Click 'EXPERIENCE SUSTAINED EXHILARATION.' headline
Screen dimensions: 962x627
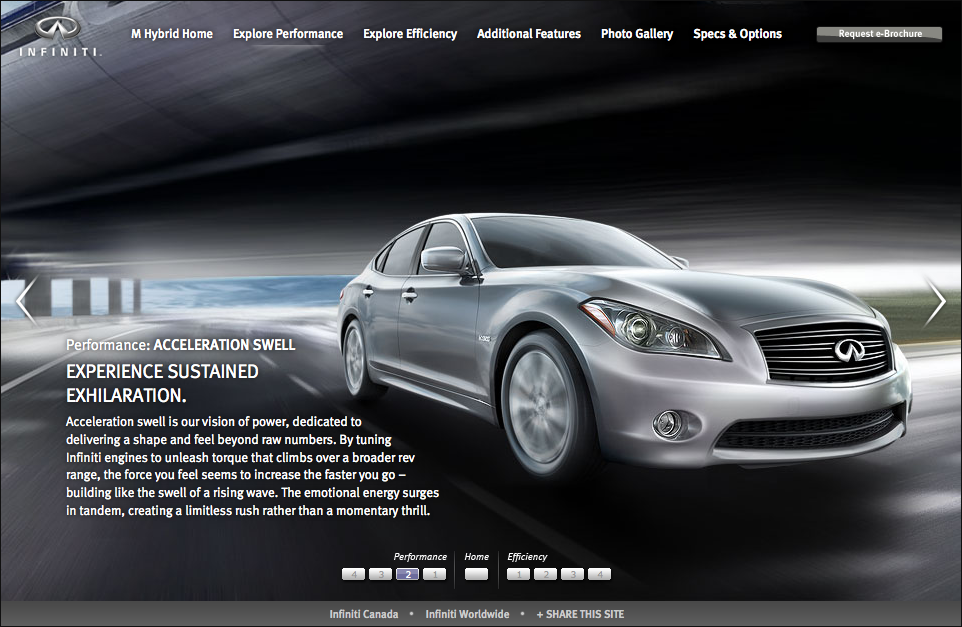pyautogui.click(x=163, y=383)
